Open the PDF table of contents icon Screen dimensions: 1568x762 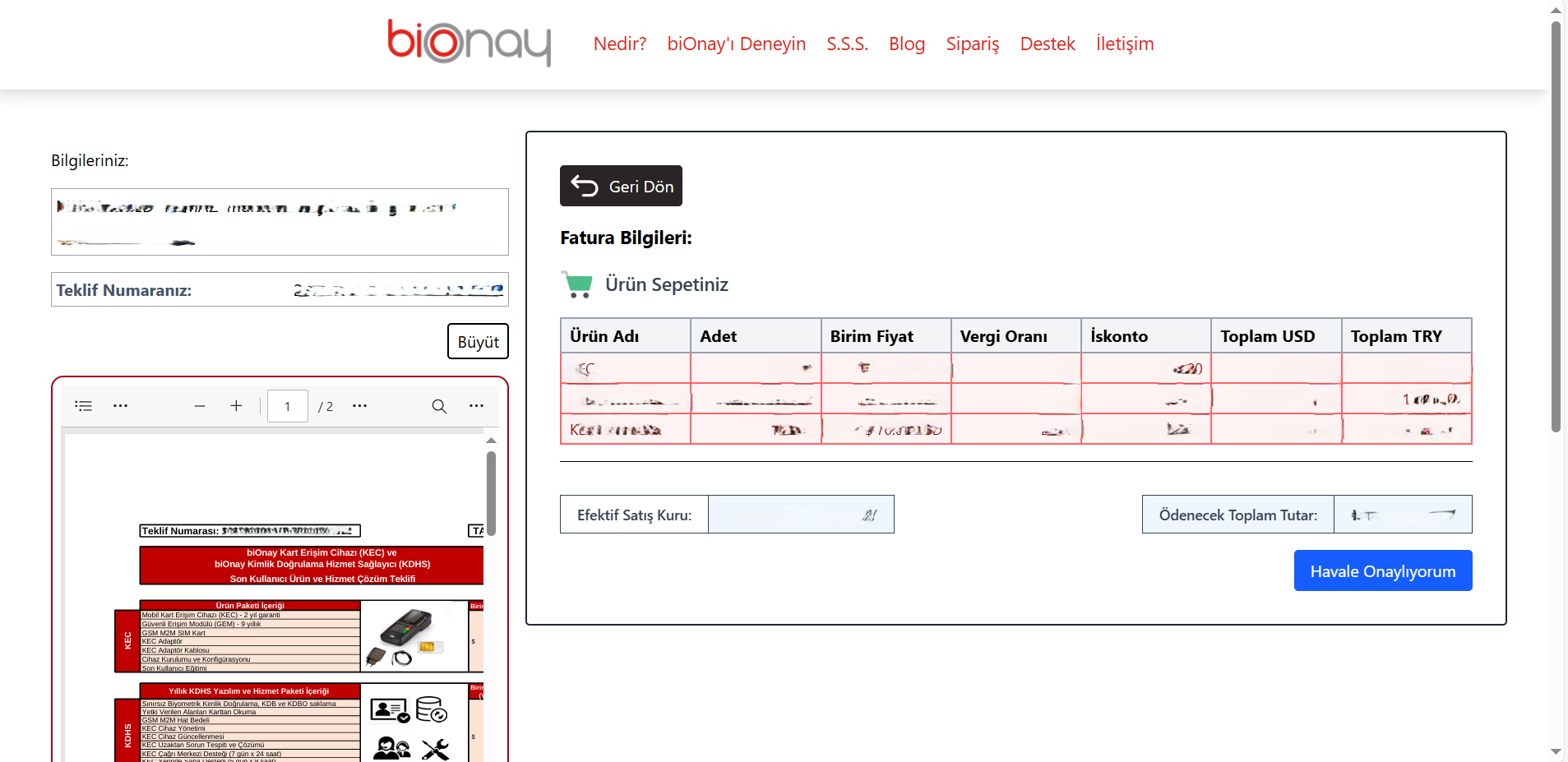click(83, 406)
